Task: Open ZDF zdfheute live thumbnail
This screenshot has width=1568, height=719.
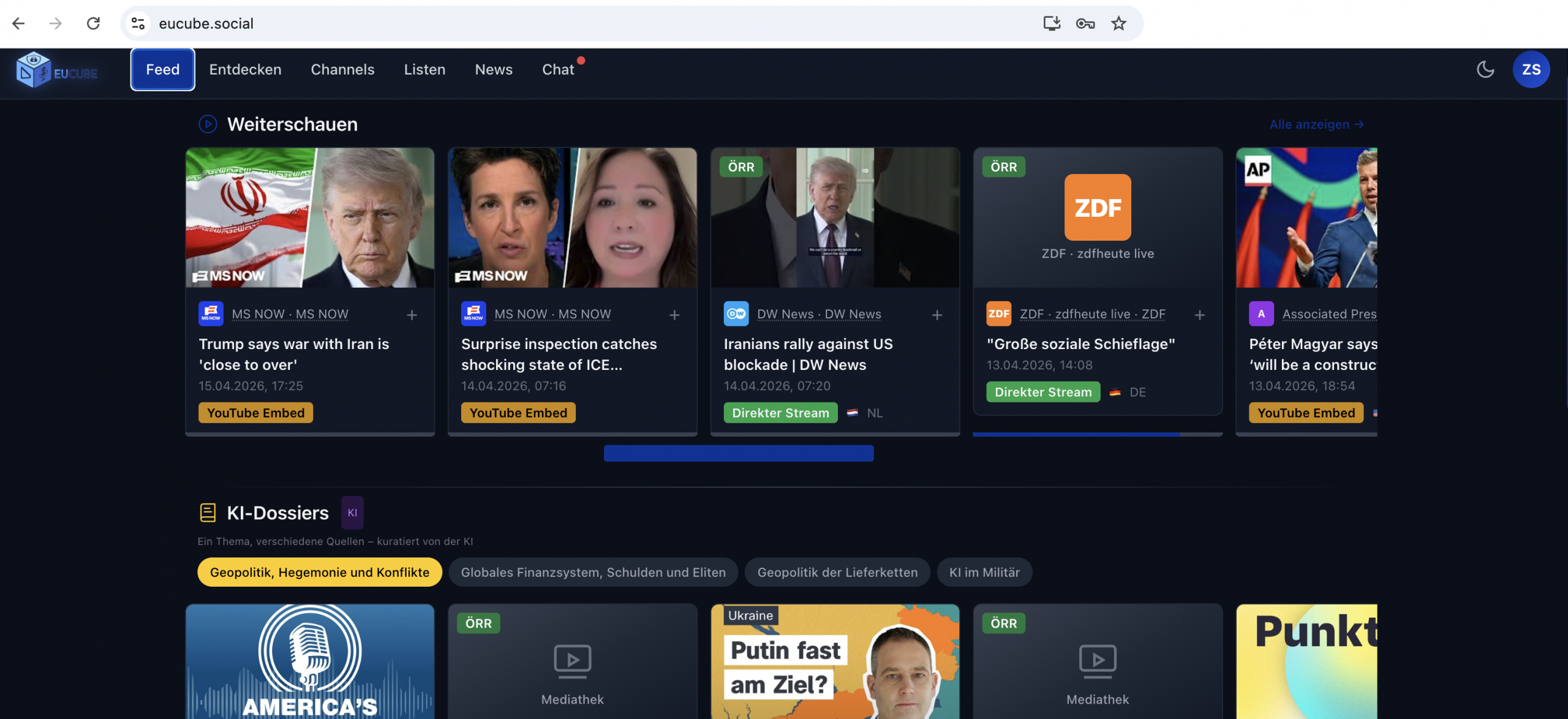Action: coord(1098,217)
